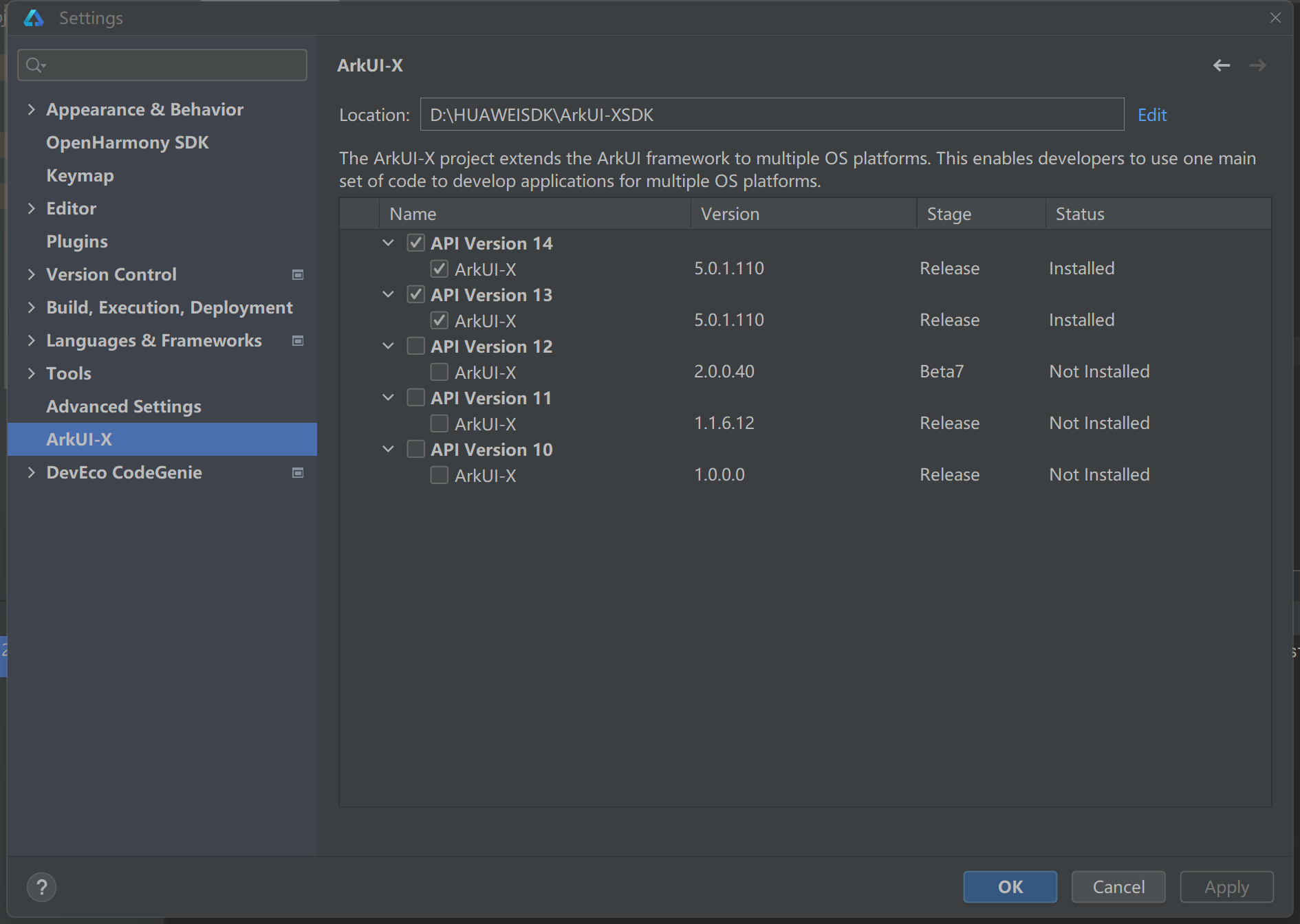This screenshot has height=924, width=1300.
Task: Collapse API Version 11 group
Action: point(388,397)
